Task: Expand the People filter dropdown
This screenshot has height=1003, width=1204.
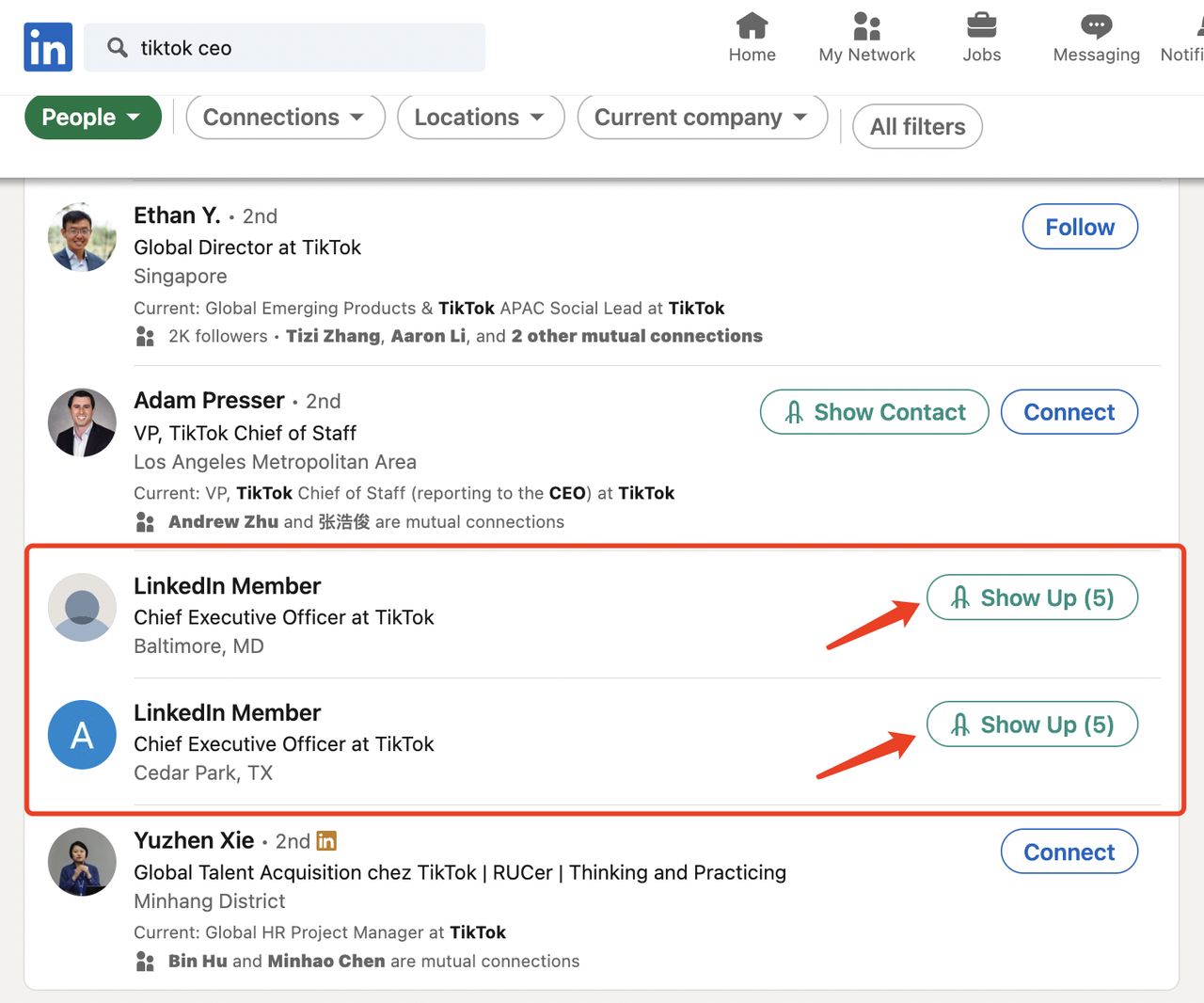Action: (x=92, y=118)
